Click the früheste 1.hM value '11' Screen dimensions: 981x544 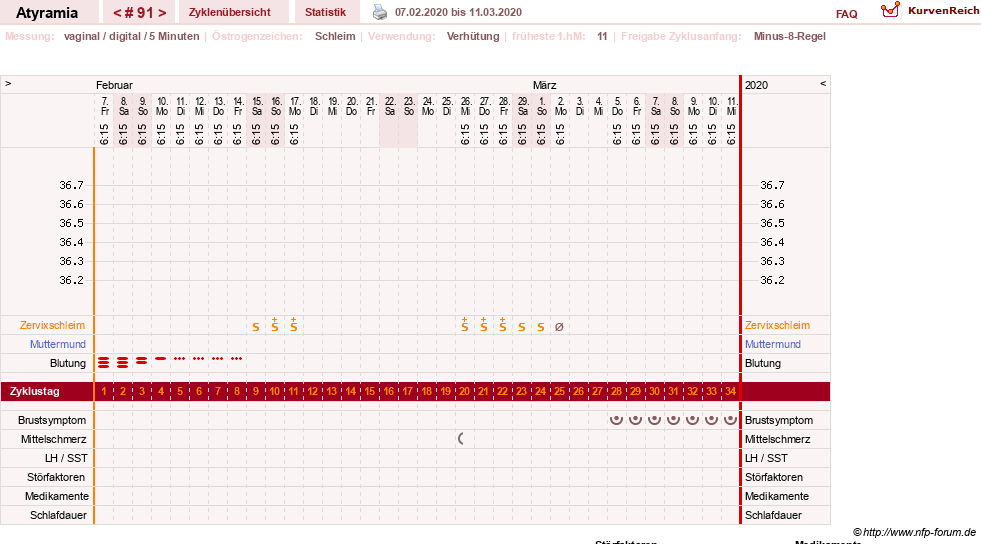602,36
